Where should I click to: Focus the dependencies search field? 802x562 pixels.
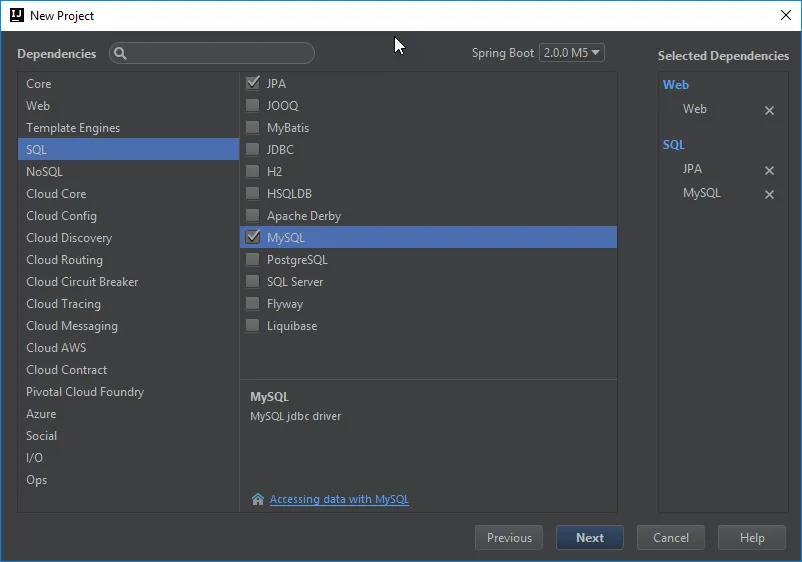(212, 53)
